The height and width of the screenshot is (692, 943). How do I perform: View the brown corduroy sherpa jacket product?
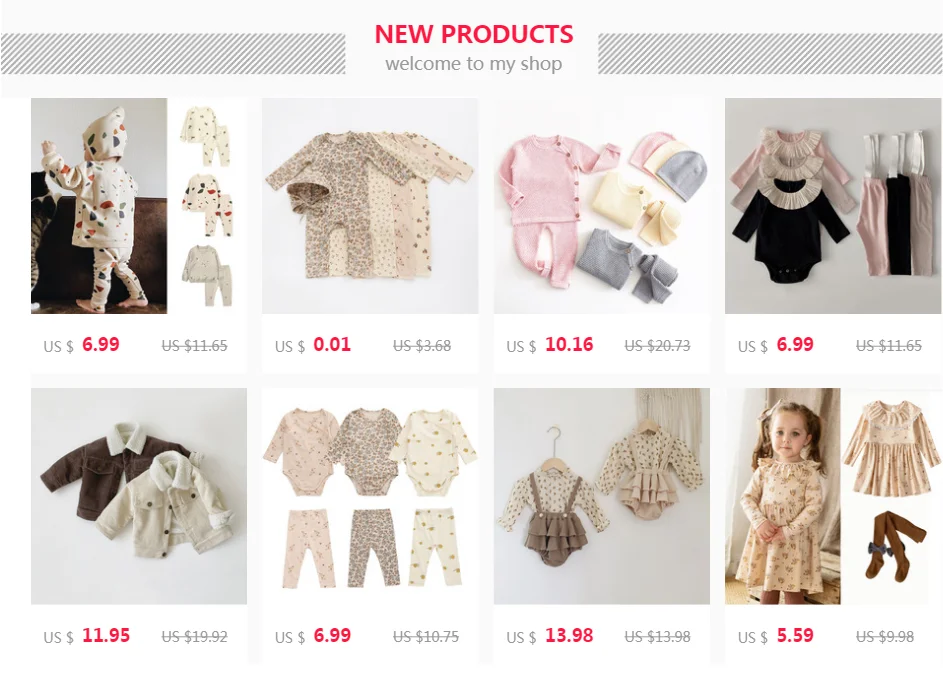138,496
